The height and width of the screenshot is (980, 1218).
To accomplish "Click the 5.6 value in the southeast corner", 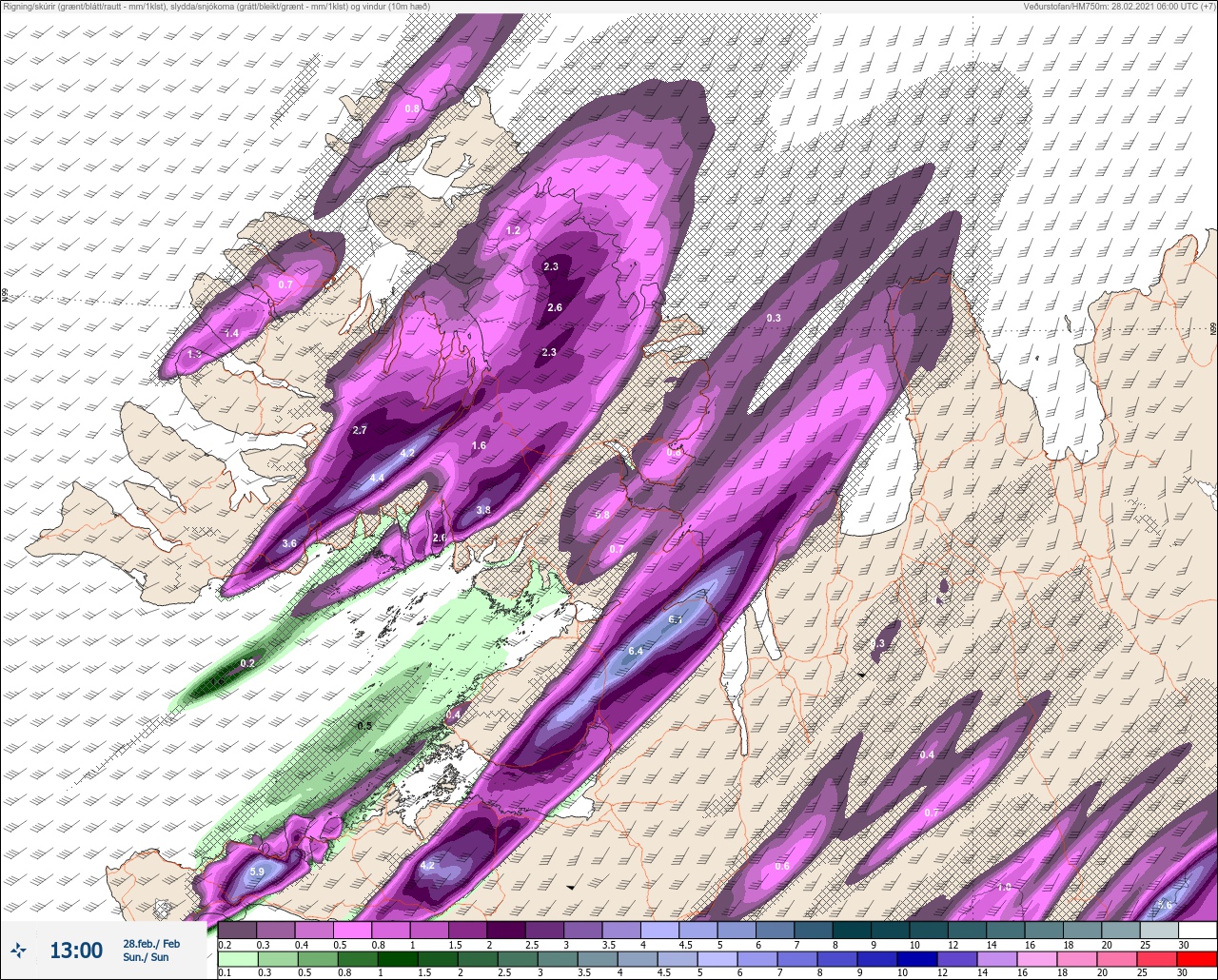I will [1164, 905].
